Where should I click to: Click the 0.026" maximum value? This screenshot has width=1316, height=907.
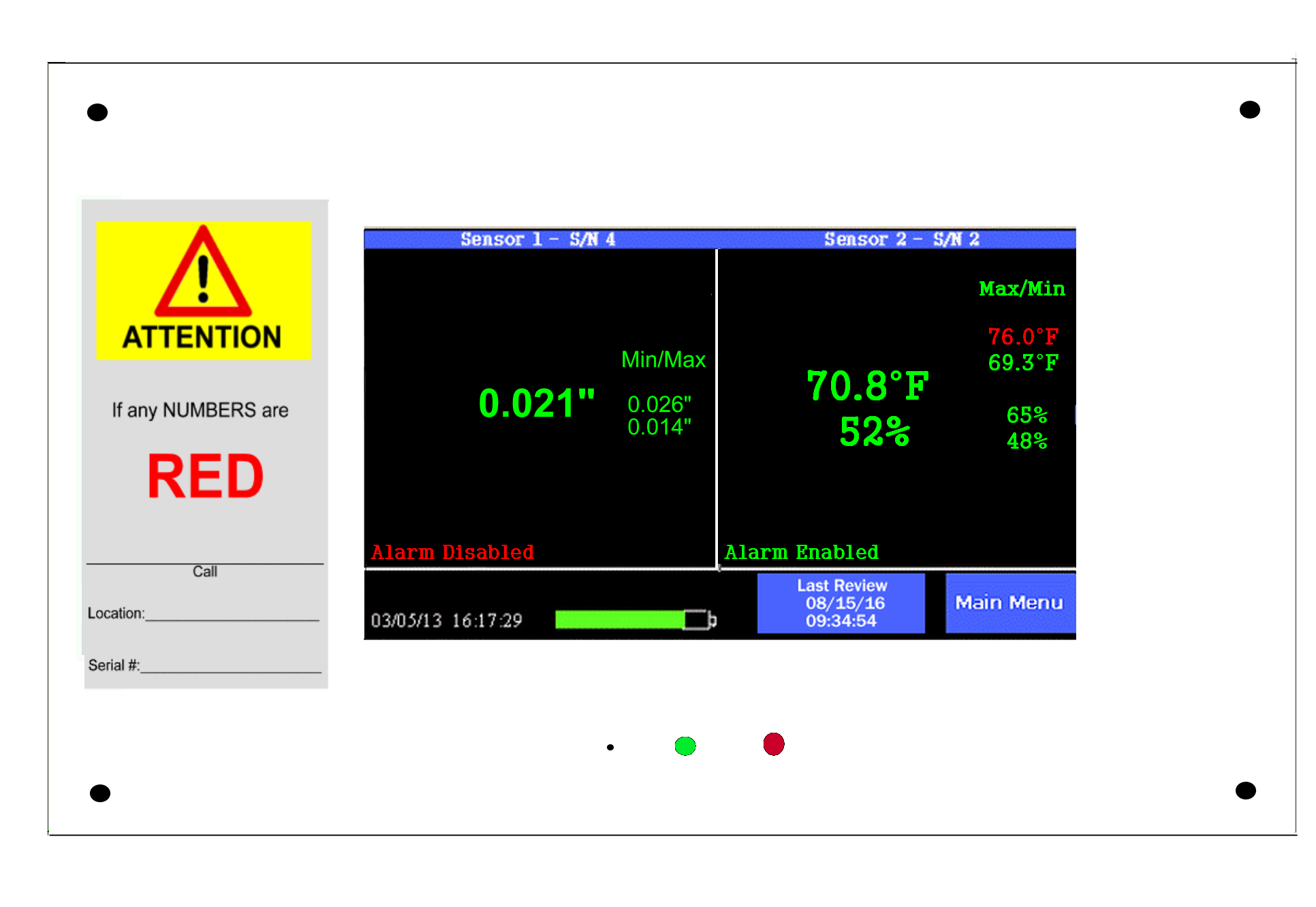(659, 404)
